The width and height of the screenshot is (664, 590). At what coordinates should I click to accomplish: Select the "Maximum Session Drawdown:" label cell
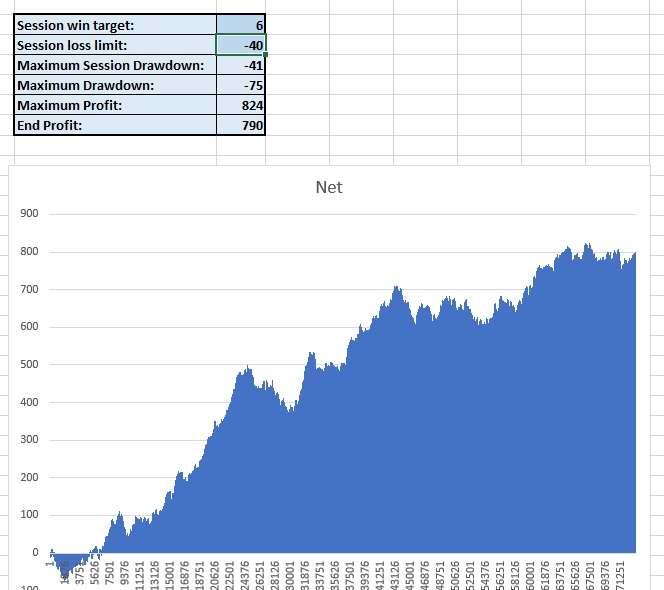point(115,65)
